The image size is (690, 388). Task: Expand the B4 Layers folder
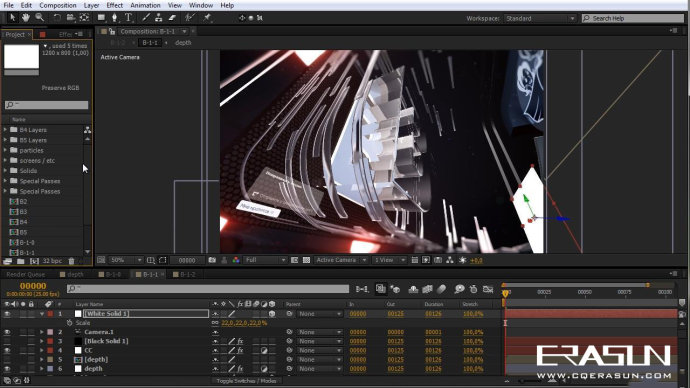click(x=5, y=130)
